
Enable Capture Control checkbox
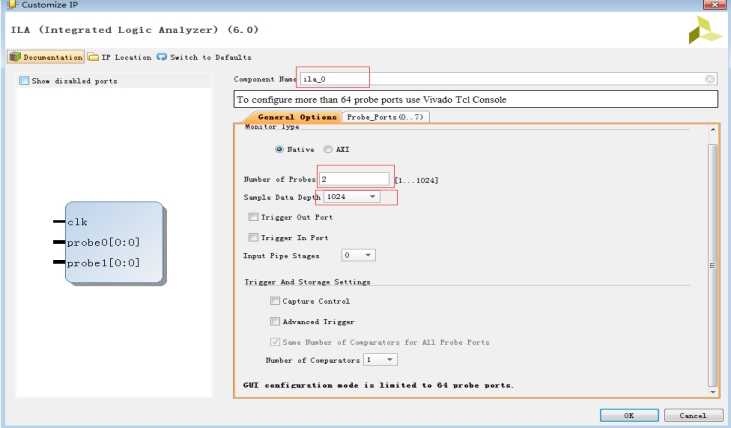275,301
